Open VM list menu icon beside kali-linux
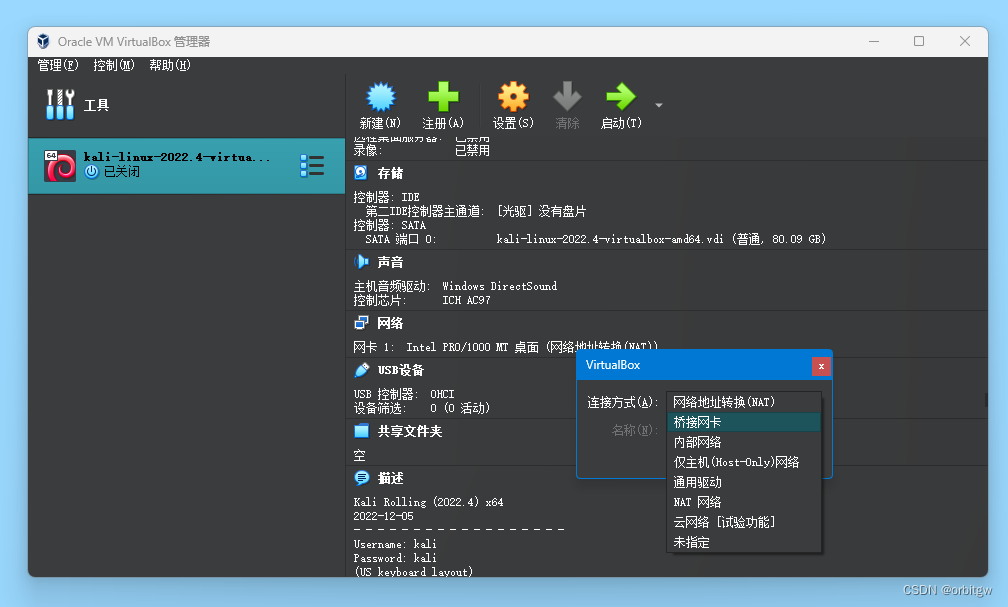This screenshot has height=607, width=1008. pos(312,166)
